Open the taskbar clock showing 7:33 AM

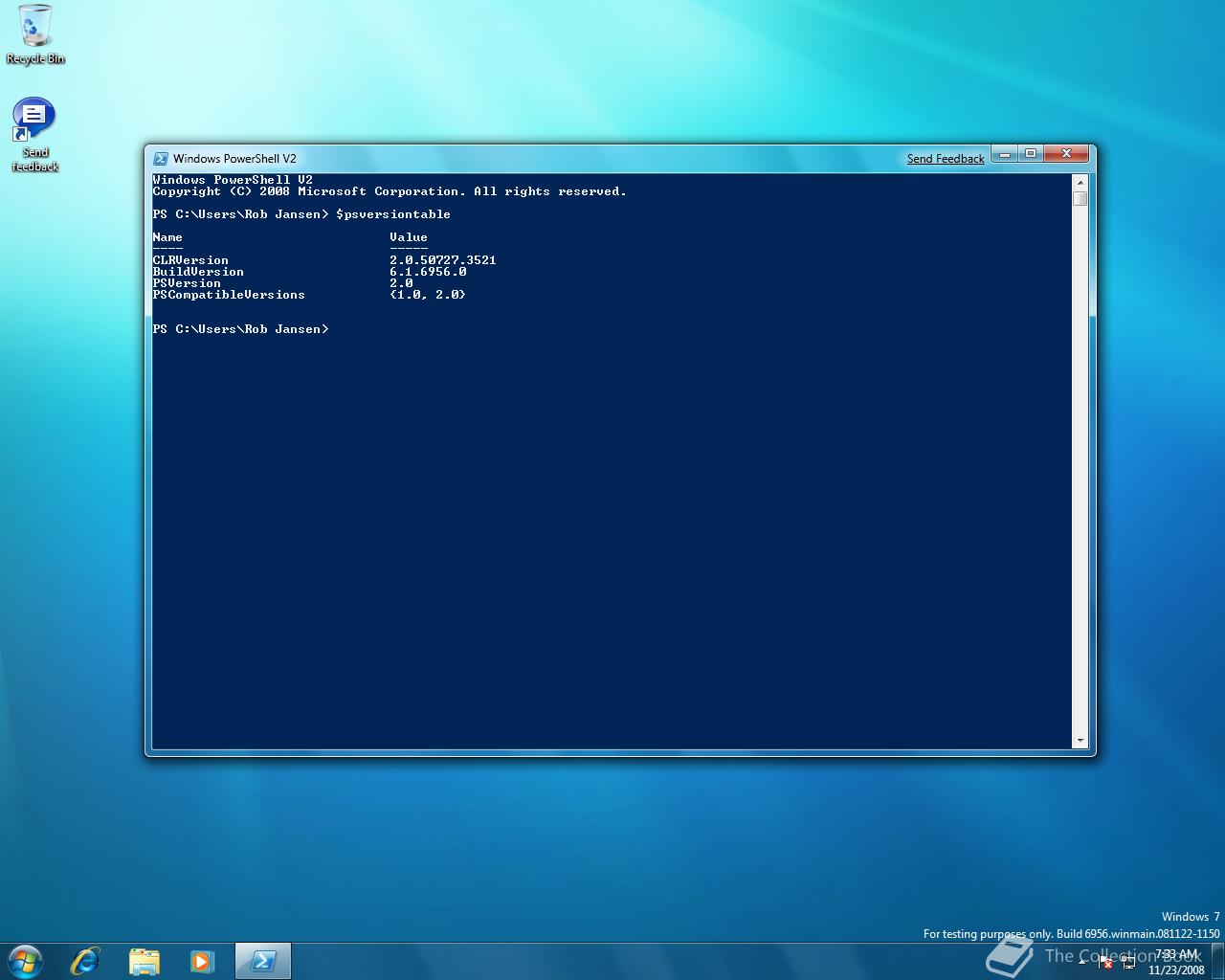pyautogui.click(x=1176, y=962)
